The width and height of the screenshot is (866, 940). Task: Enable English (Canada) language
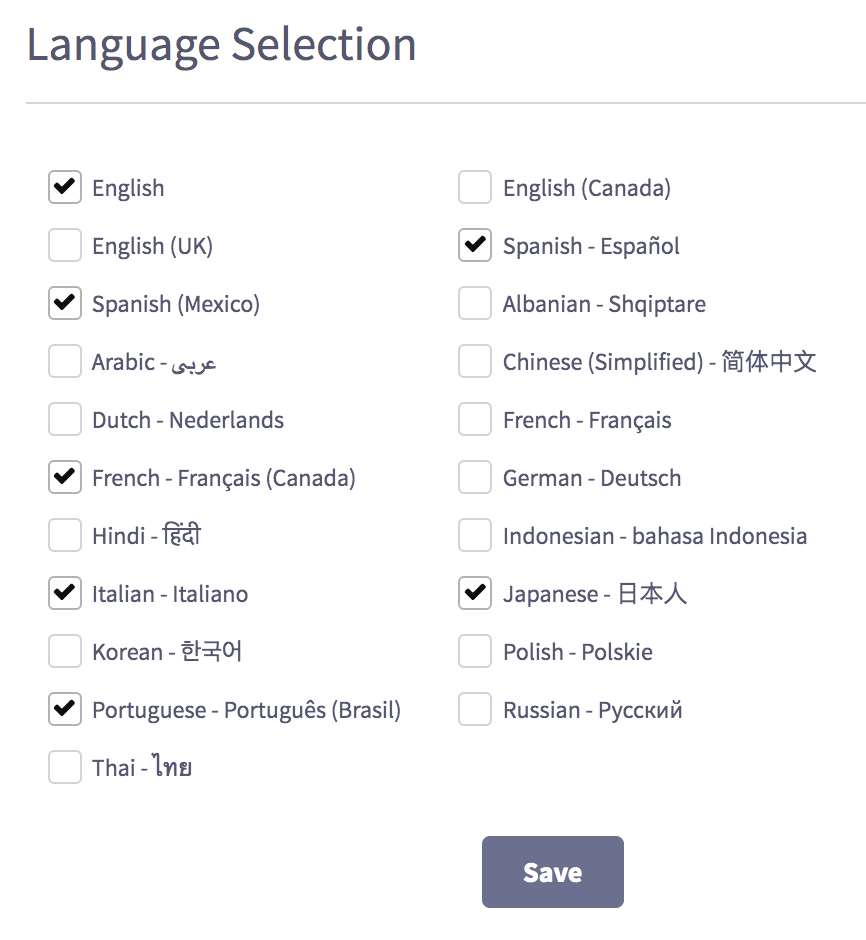coord(475,187)
